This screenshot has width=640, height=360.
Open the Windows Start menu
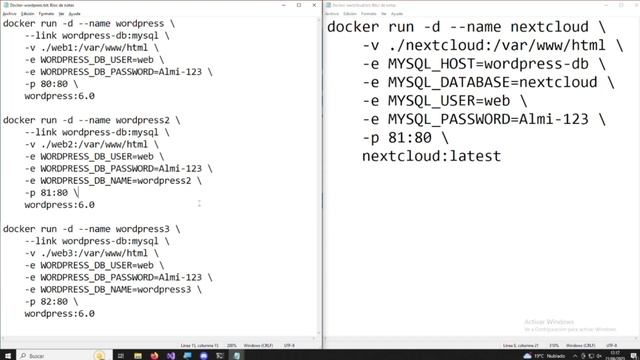(7, 356)
